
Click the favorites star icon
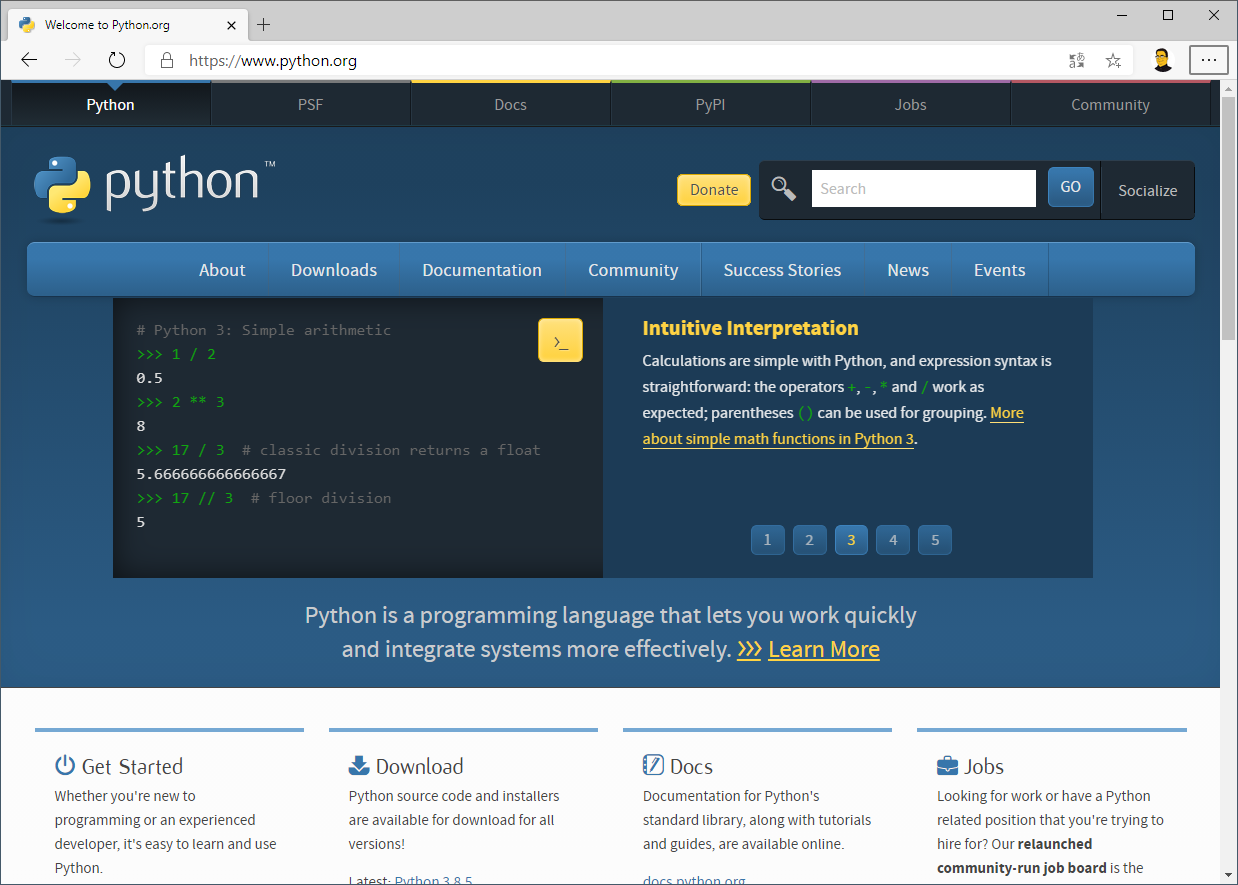(x=1113, y=60)
